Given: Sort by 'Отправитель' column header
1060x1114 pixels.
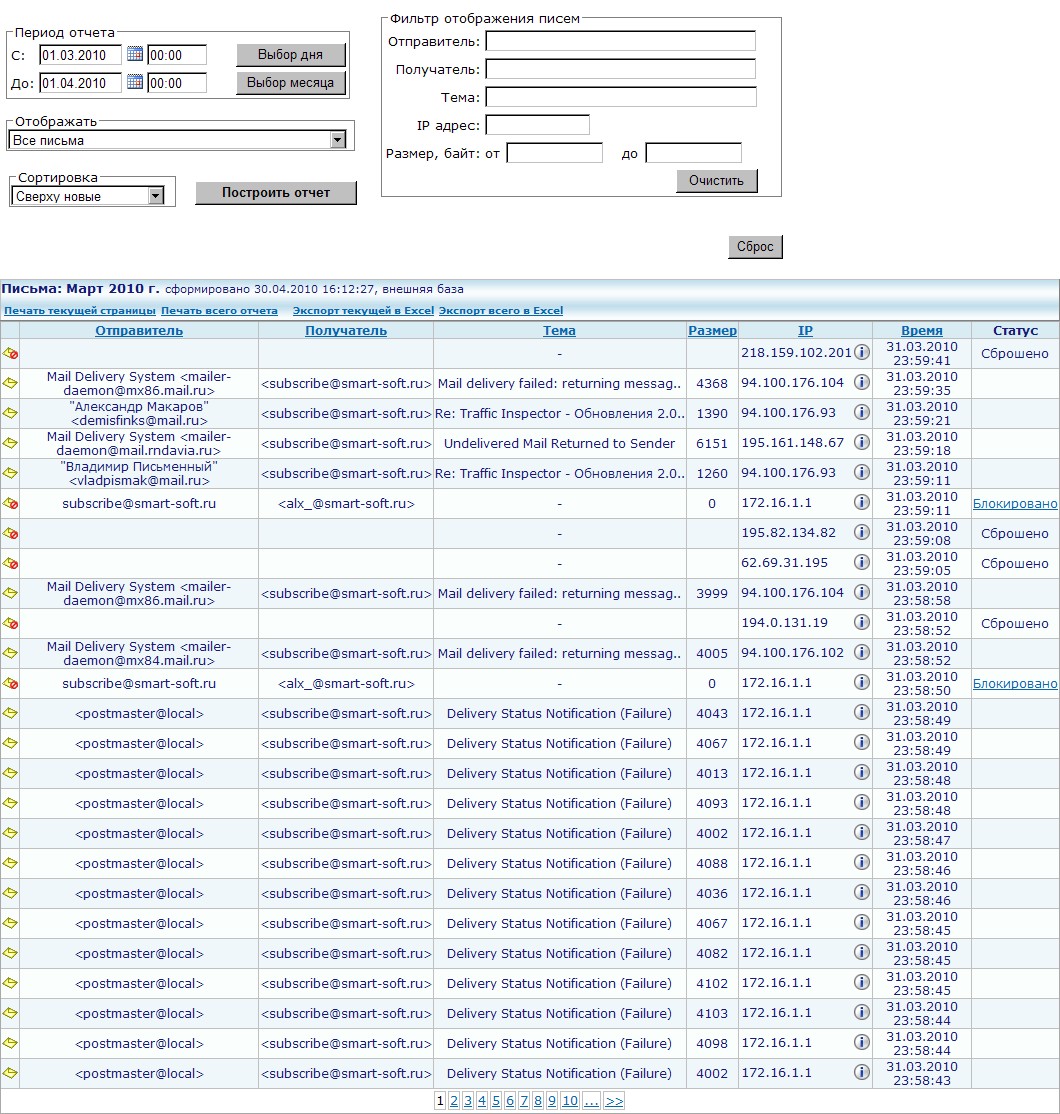Looking at the screenshot, I should 139,330.
